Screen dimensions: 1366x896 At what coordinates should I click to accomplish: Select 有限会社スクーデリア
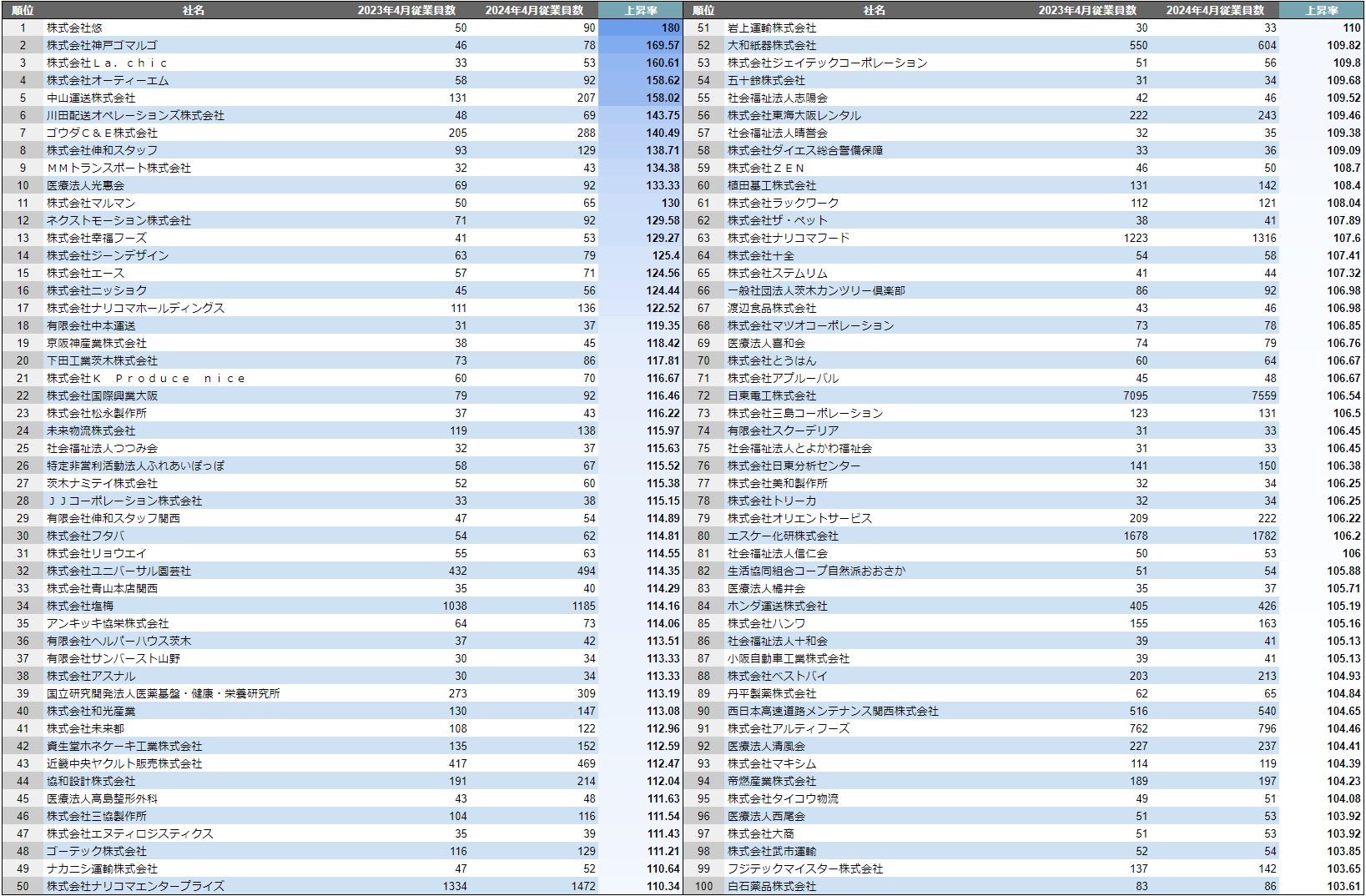(784, 430)
